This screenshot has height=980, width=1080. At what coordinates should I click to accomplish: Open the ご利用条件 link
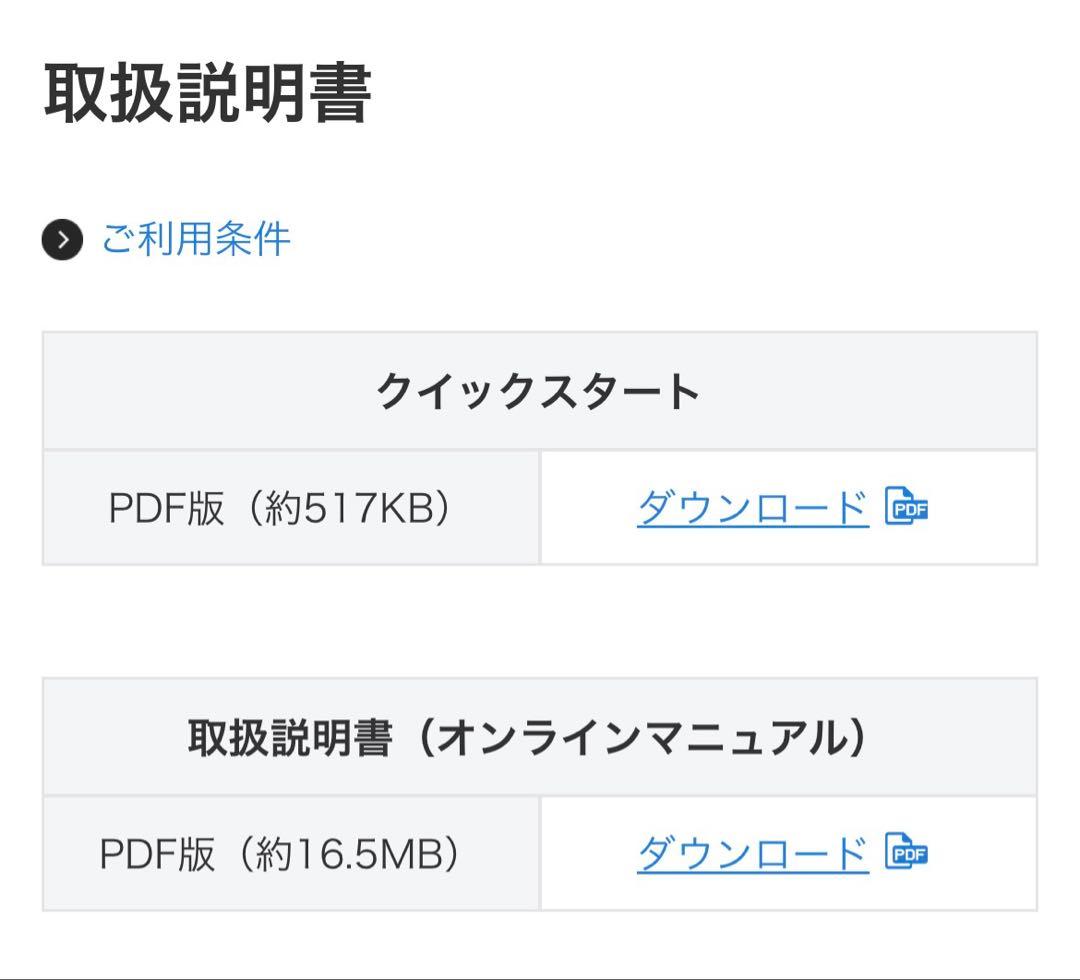tap(196, 240)
